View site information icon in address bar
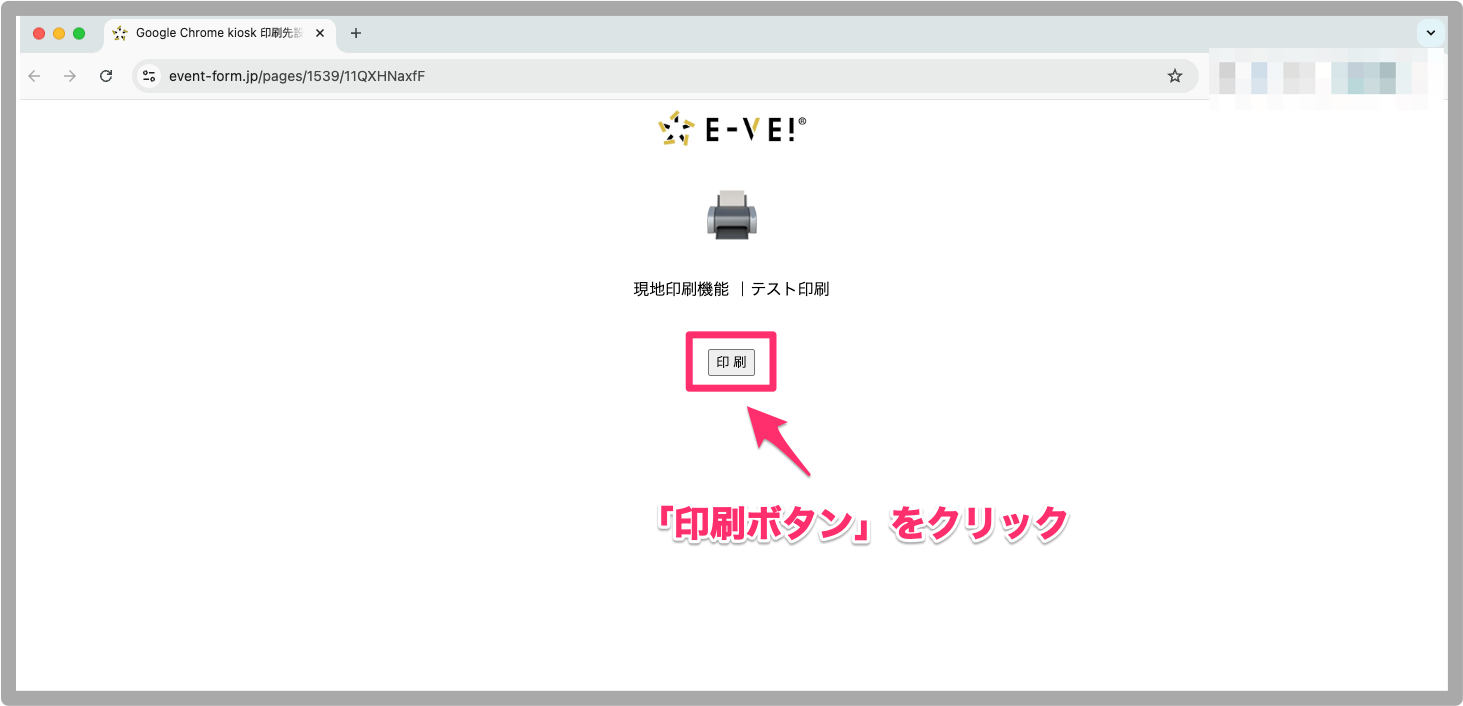 149,76
